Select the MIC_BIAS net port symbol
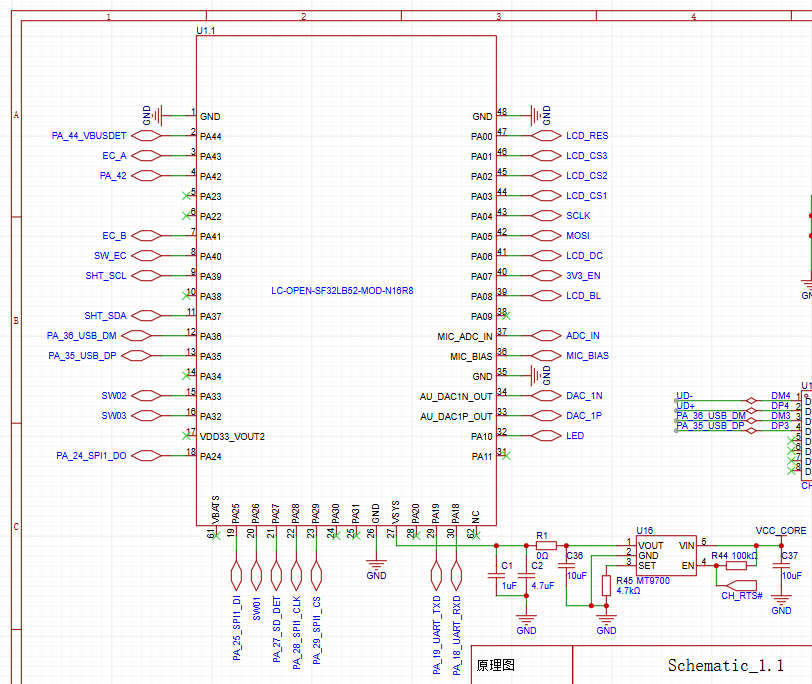 point(546,355)
